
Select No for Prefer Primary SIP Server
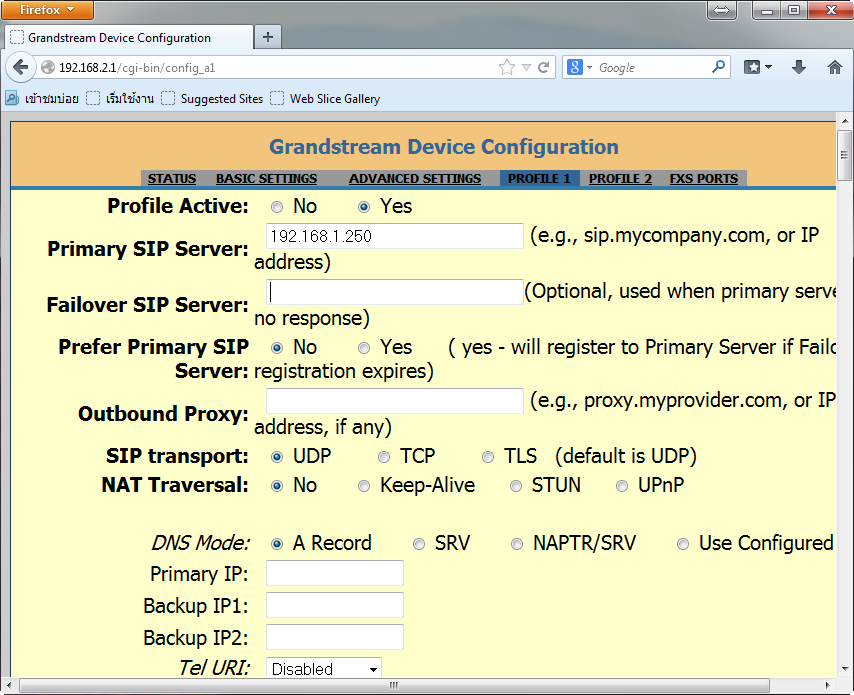pos(277,348)
